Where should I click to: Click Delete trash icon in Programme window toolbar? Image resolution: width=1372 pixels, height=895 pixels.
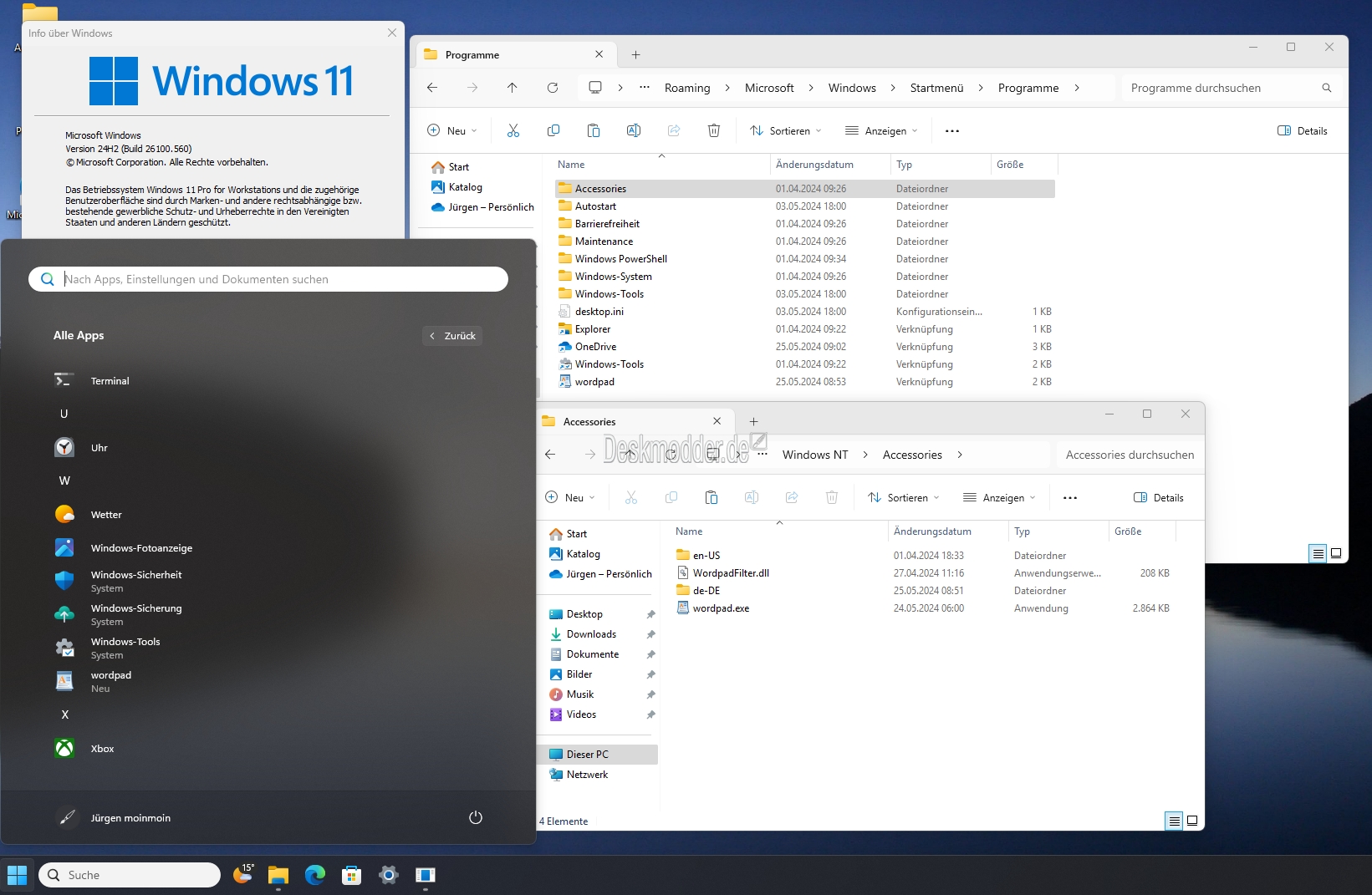point(714,130)
